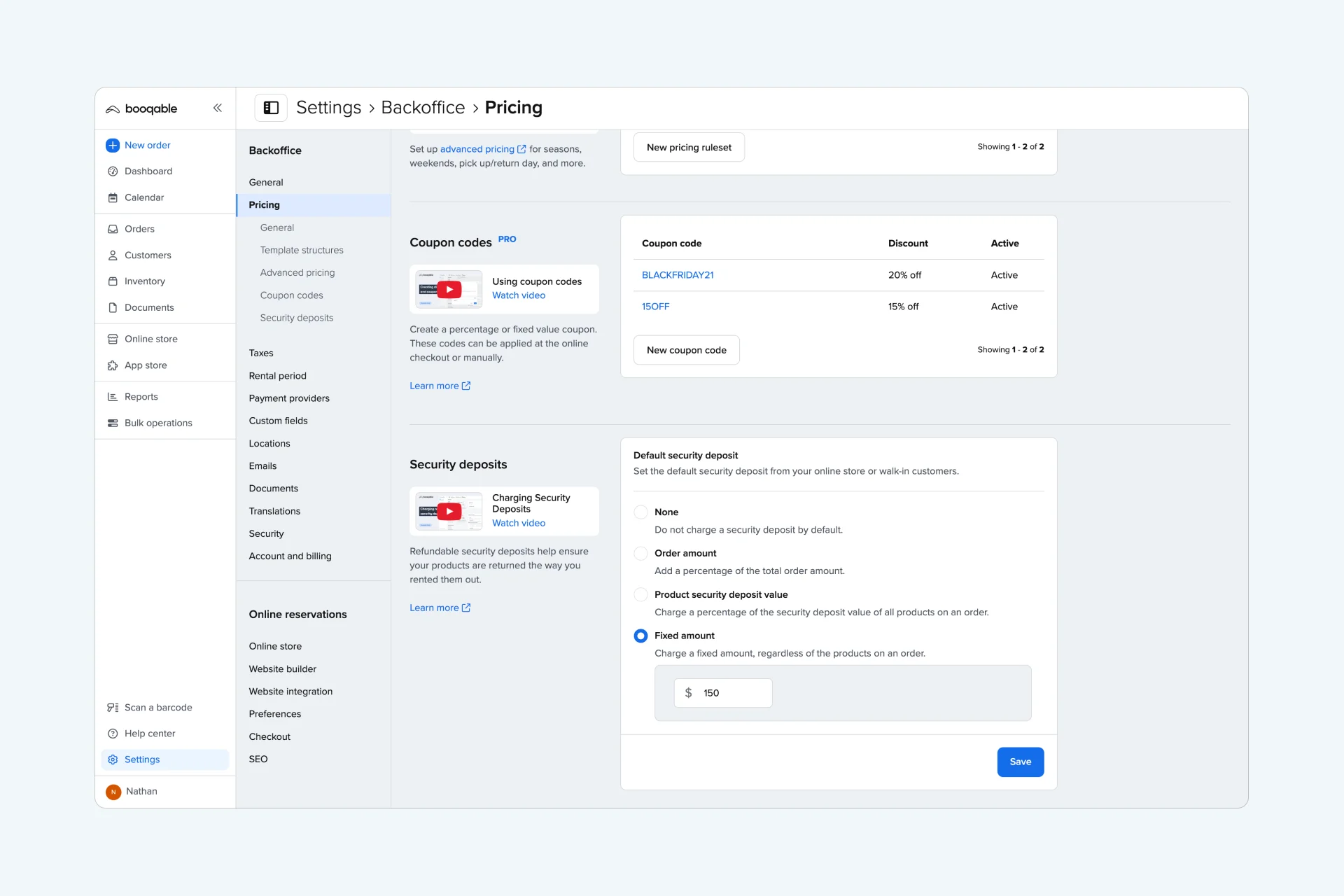Click the Scan a barcode icon
Viewport: 1344px width, 896px height.
tap(113, 708)
